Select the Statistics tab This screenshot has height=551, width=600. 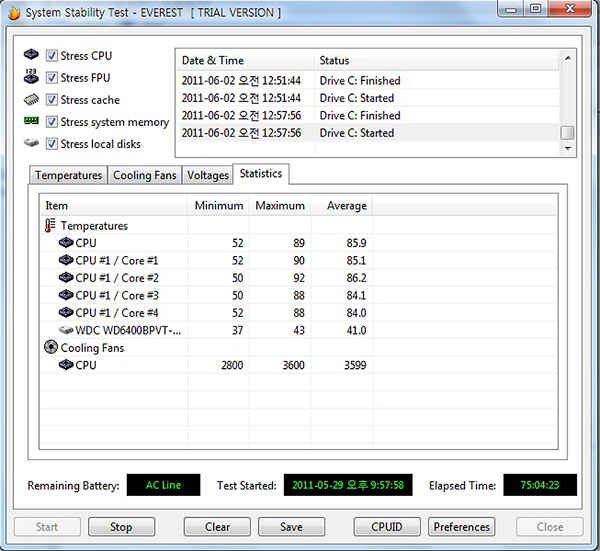[x=261, y=174]
